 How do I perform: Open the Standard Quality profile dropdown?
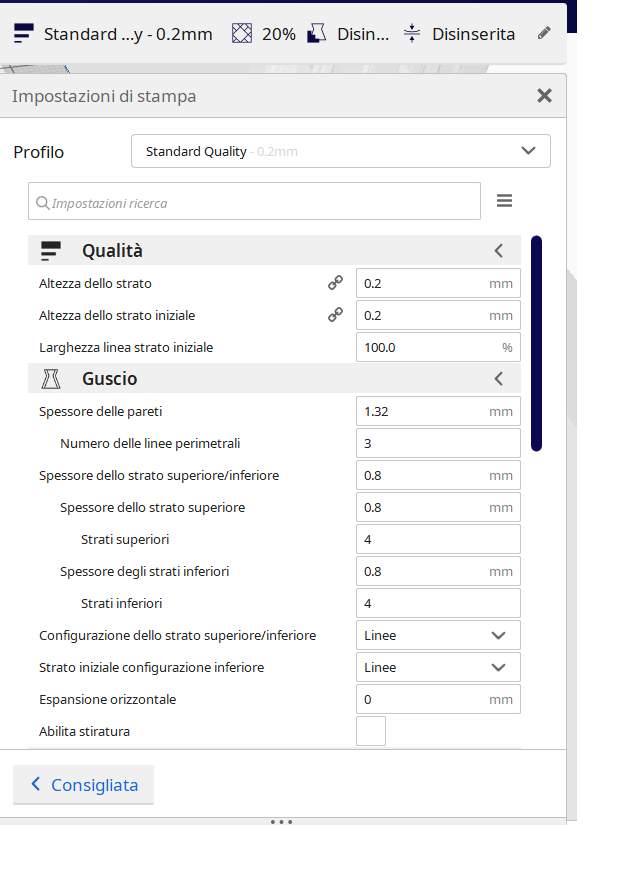tap(341, 151)
